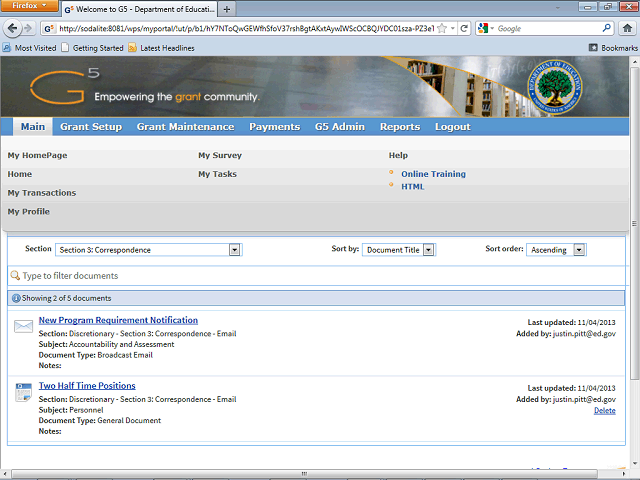Open the Latest Headlines feed bookmark

[161, 48]
